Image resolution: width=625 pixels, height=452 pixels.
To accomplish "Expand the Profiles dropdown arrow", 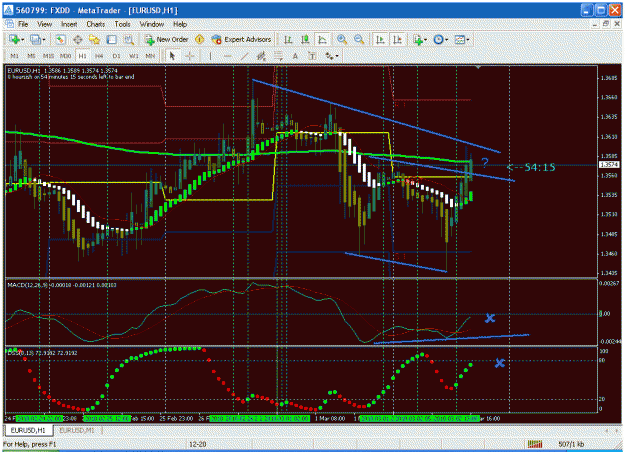I will (44, 40).
